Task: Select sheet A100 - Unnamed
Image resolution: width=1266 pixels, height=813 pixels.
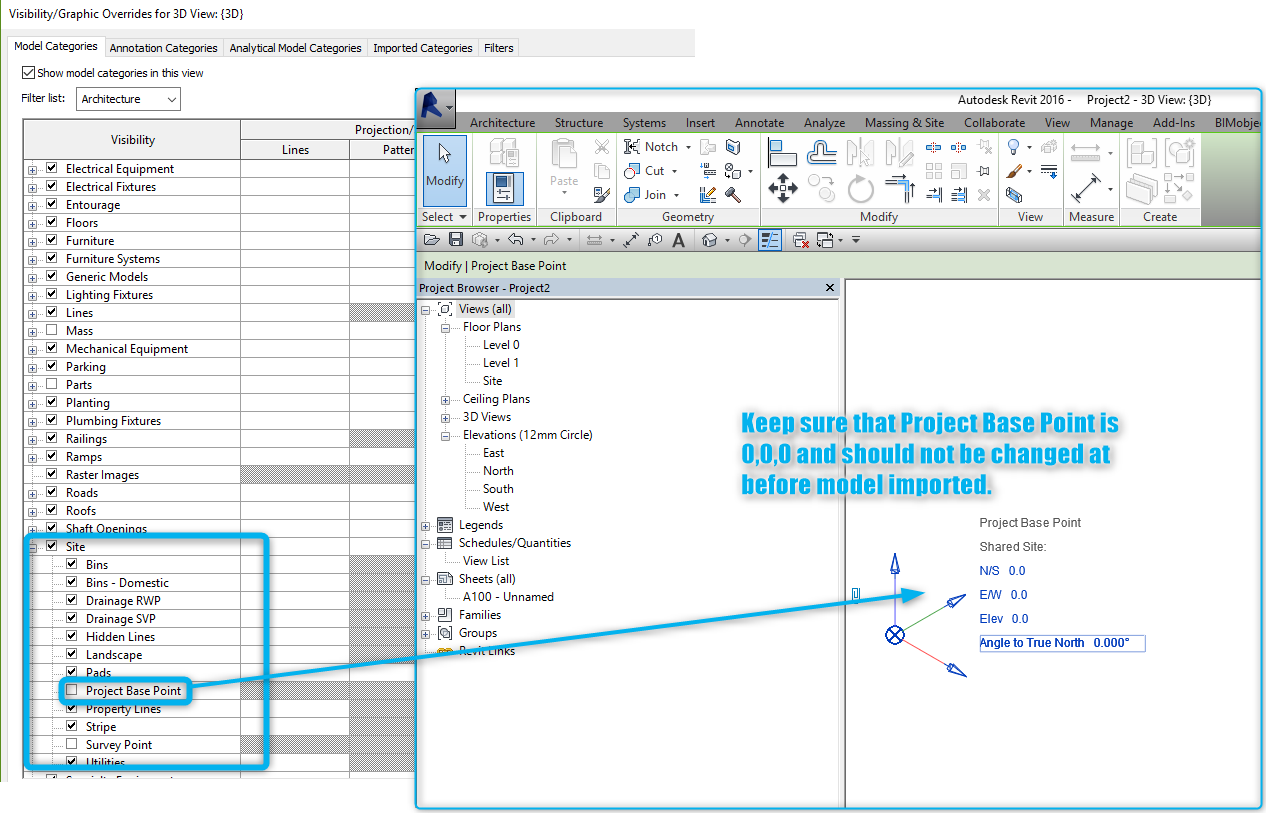Action: coord(508,597)
